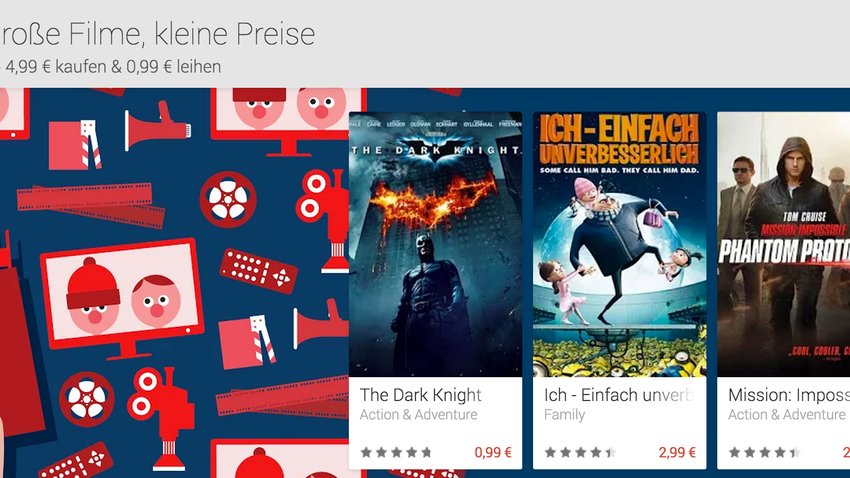The image size is (850, 478).
Task: Click Family genre label
Action: (564, 415)
